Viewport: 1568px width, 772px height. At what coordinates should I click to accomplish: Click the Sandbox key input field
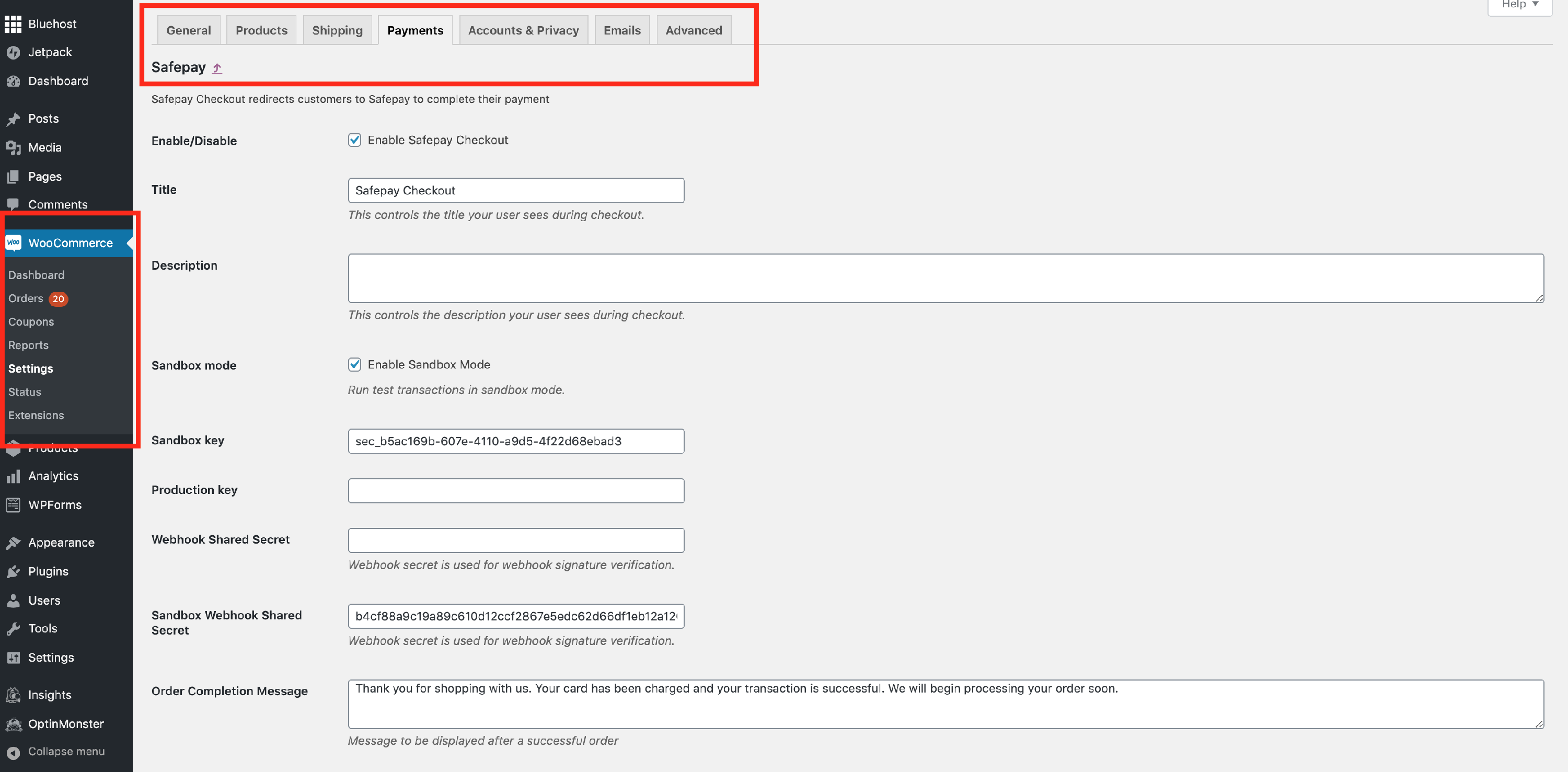[515, 441]
